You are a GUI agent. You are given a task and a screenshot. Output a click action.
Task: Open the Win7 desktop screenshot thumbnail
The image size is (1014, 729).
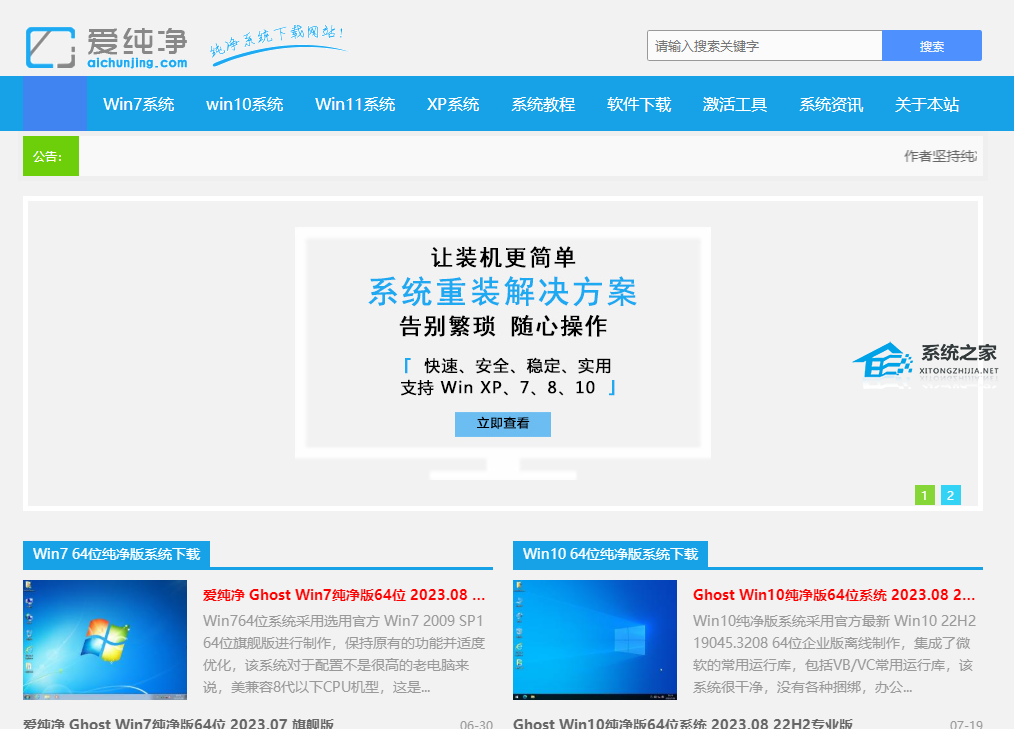pos(105,640)
